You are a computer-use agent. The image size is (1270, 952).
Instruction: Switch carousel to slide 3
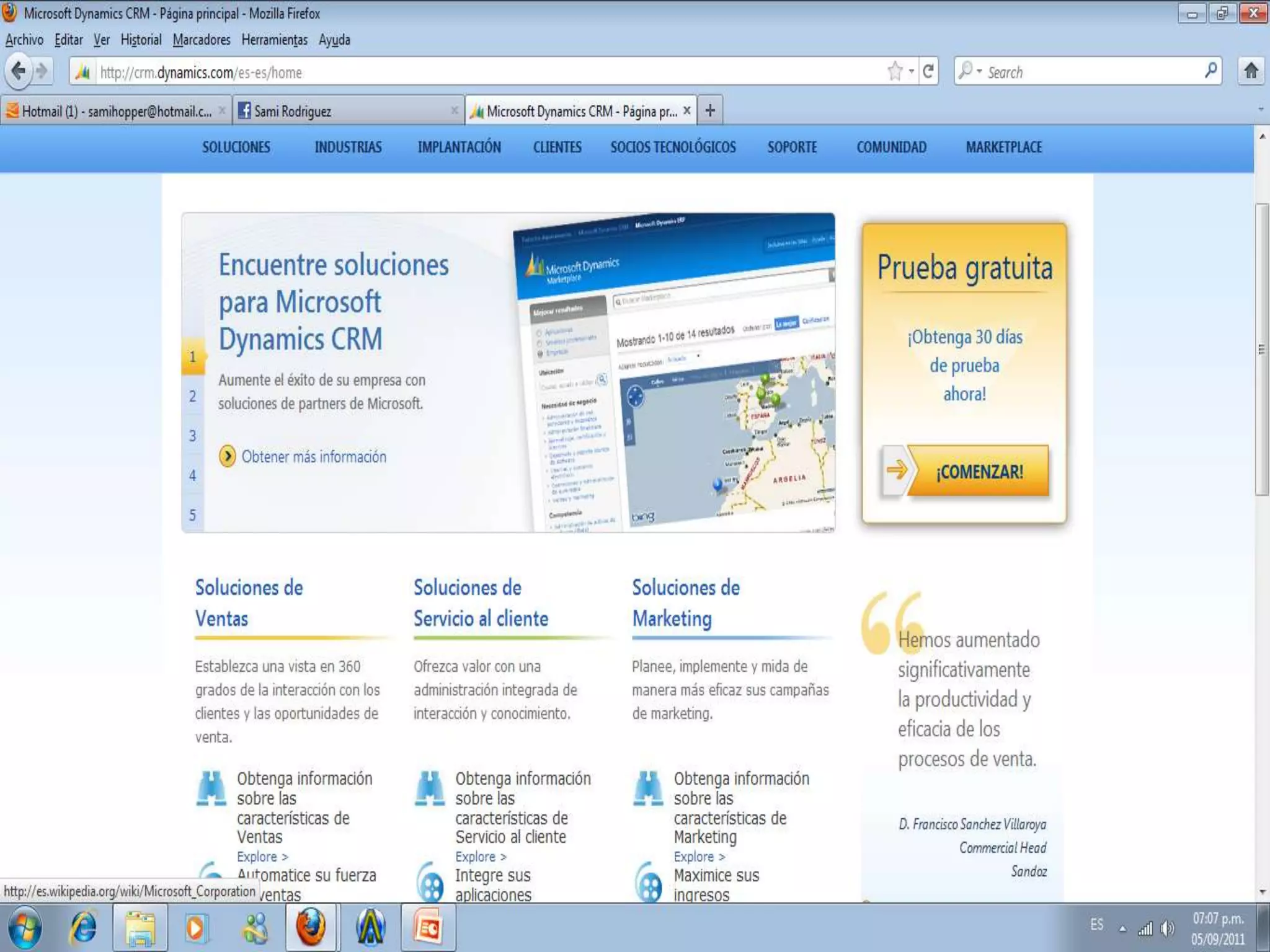click(193, 436)
